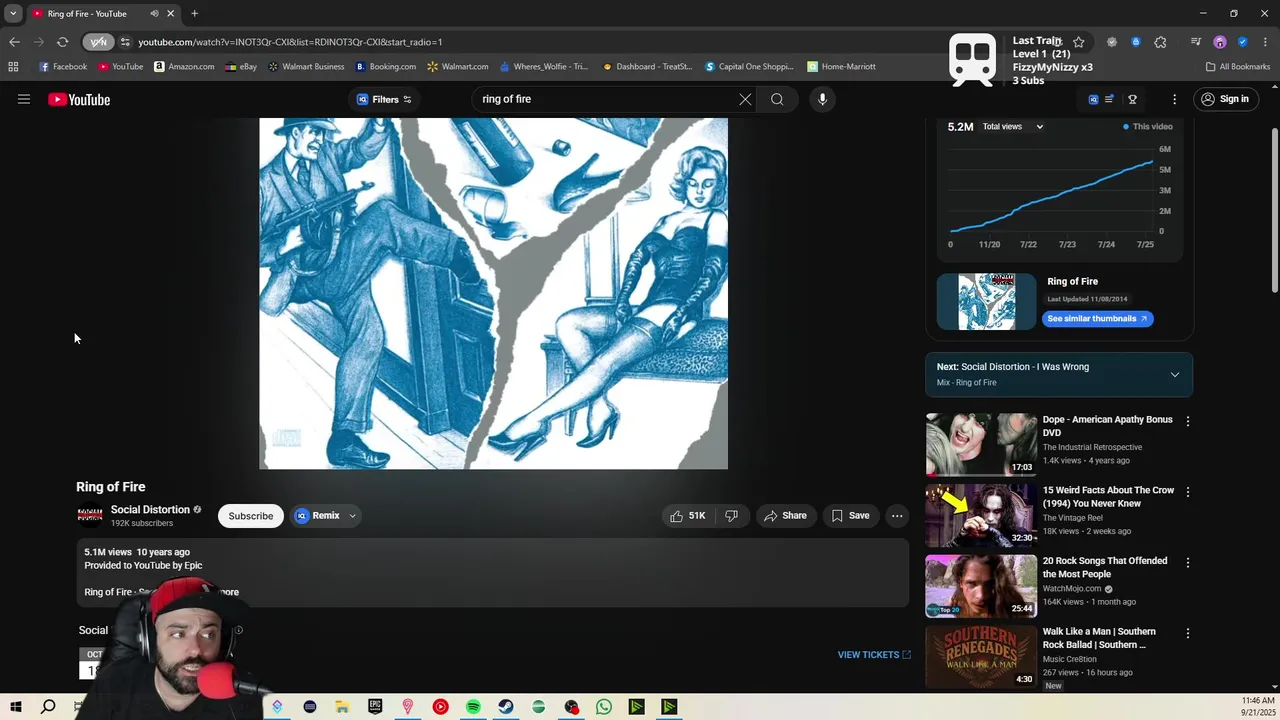Click the magnifier search button
This screenshot has height=720, width=1280.
coord(777,99)
